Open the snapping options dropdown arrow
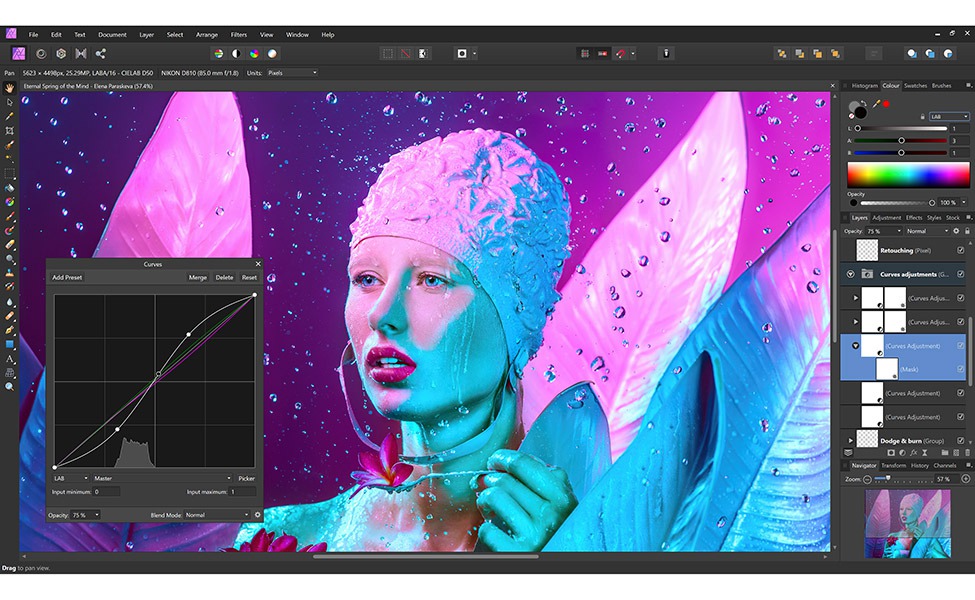 tap(633, 53)
